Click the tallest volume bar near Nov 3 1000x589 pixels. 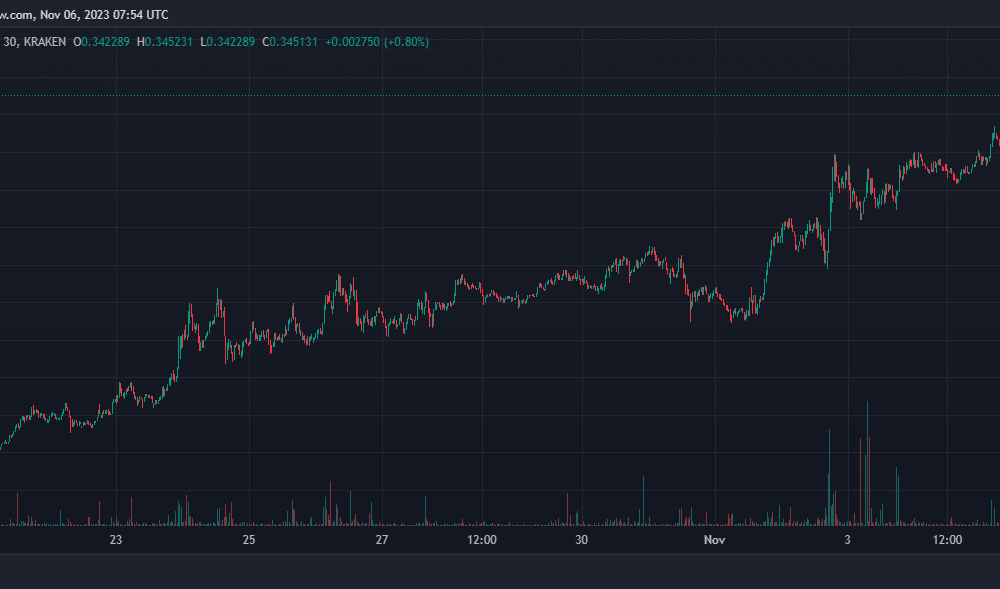pyautogui.click(x=867, y=463)
